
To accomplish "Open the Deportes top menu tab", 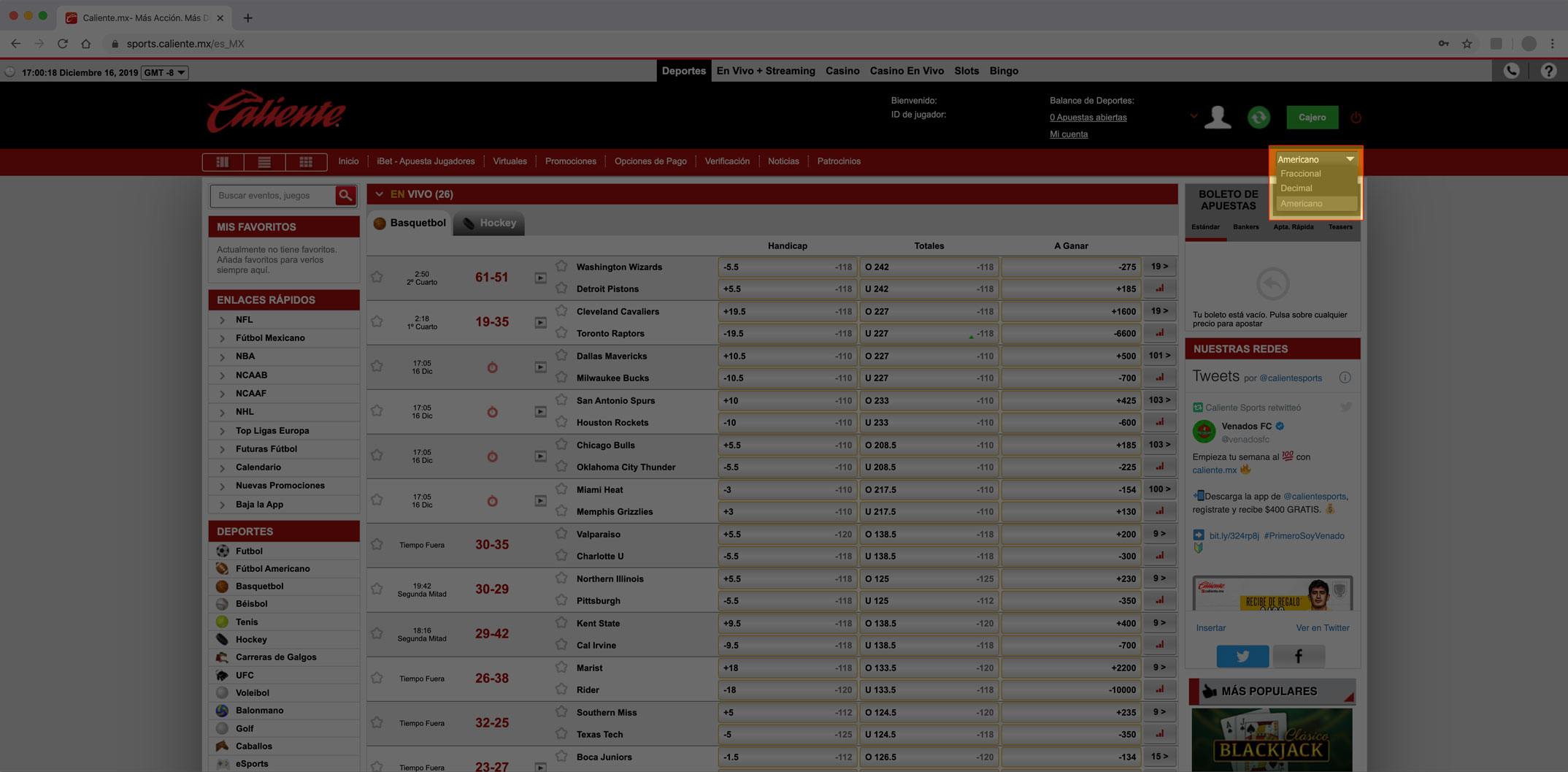I will [x=683, y=71].
